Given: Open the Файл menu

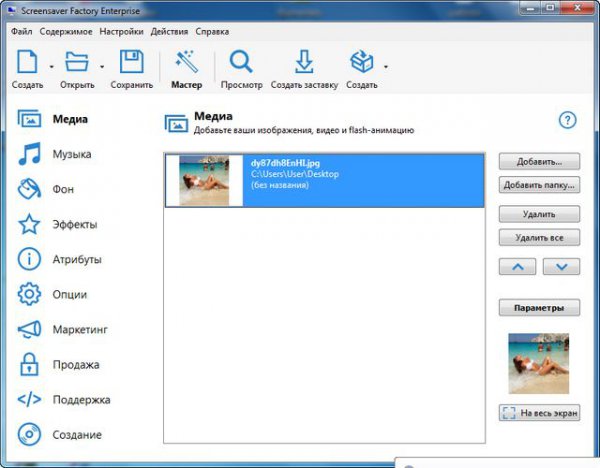Looking at the screenshot, I should click(x=21, y=31).
